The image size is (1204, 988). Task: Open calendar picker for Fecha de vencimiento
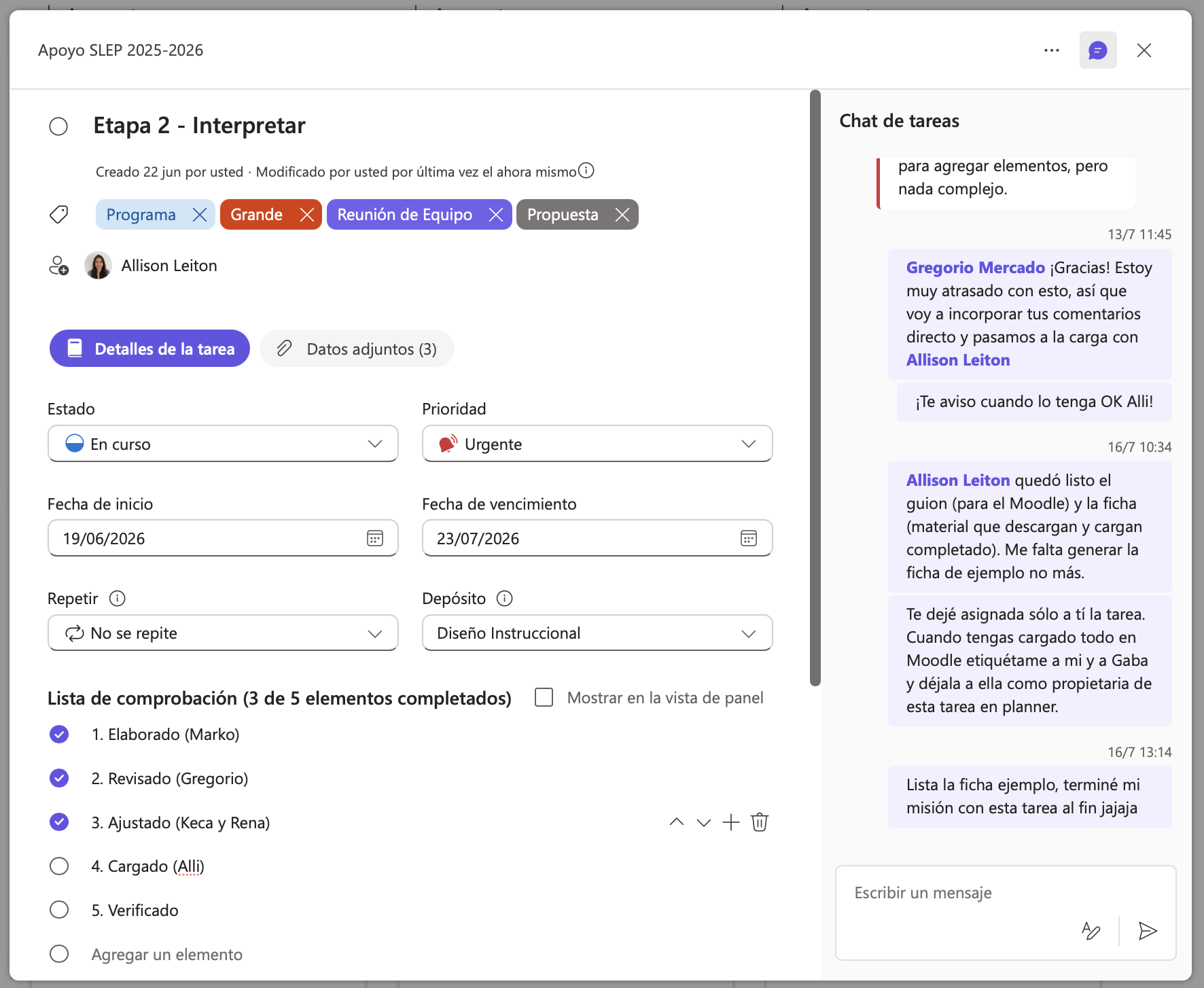749,538
